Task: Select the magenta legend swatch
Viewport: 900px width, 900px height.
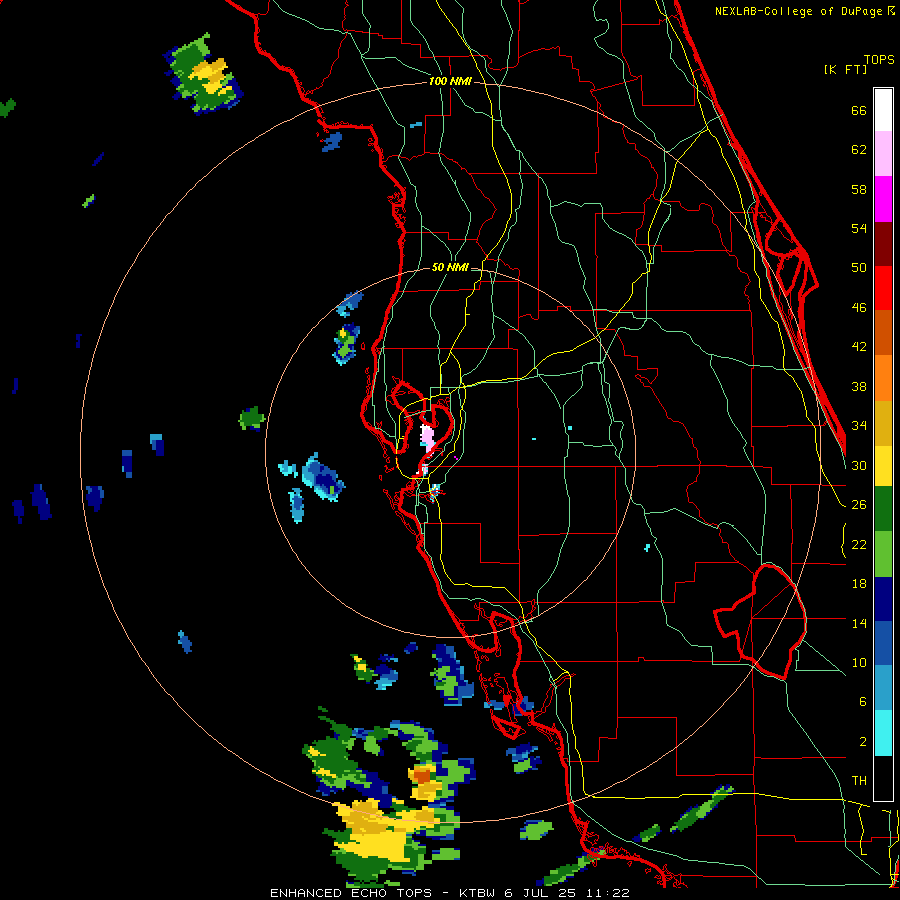Action: (883, 199)
